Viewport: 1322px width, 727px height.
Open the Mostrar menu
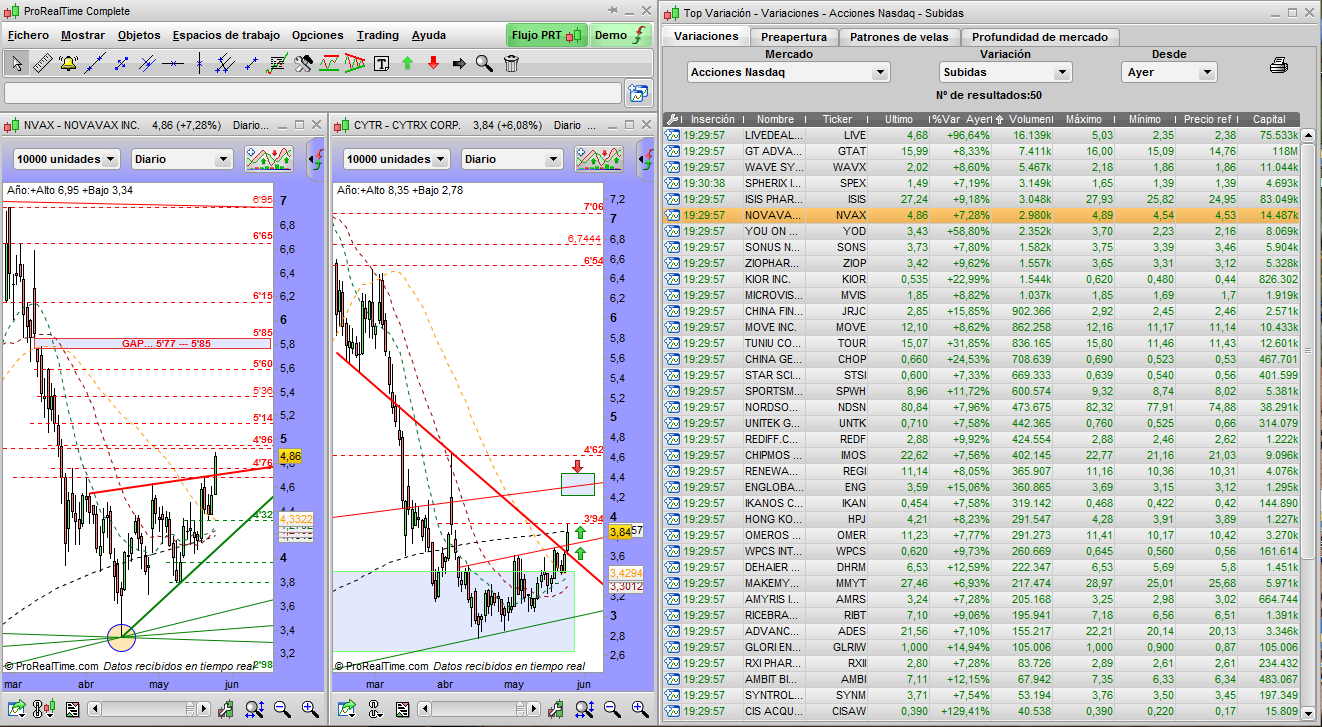83,35
